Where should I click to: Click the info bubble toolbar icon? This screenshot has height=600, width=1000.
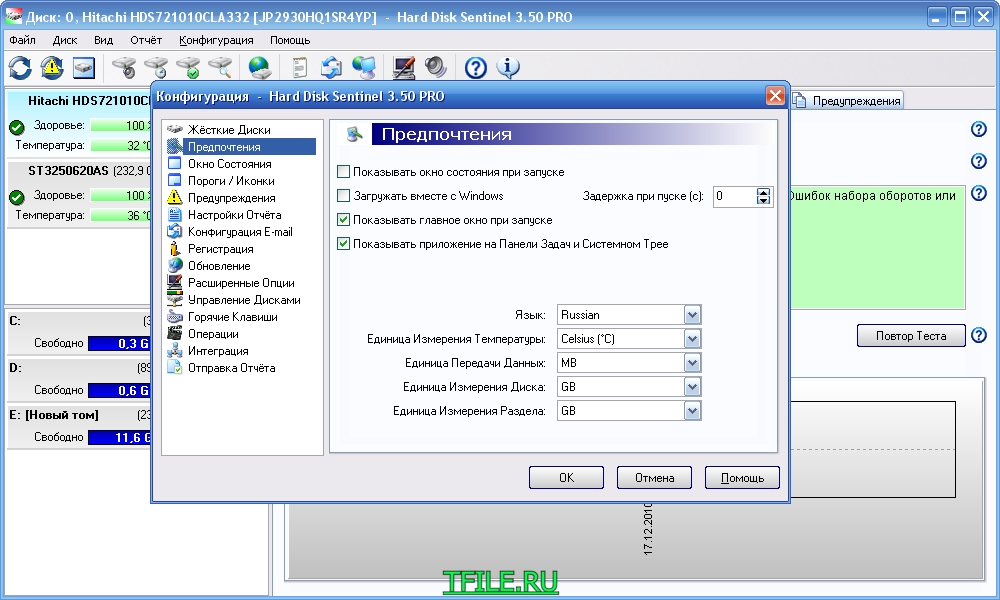[x=508, y=67]
